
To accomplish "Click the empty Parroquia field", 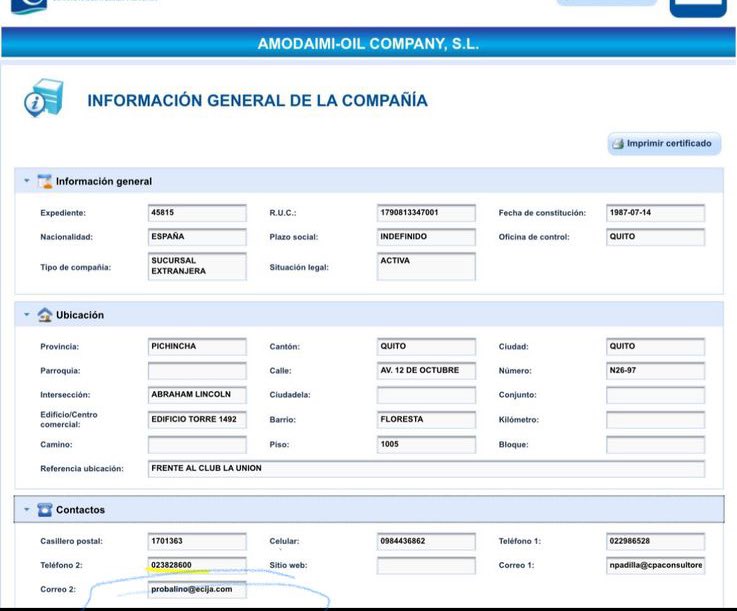I will pos(197,371).
